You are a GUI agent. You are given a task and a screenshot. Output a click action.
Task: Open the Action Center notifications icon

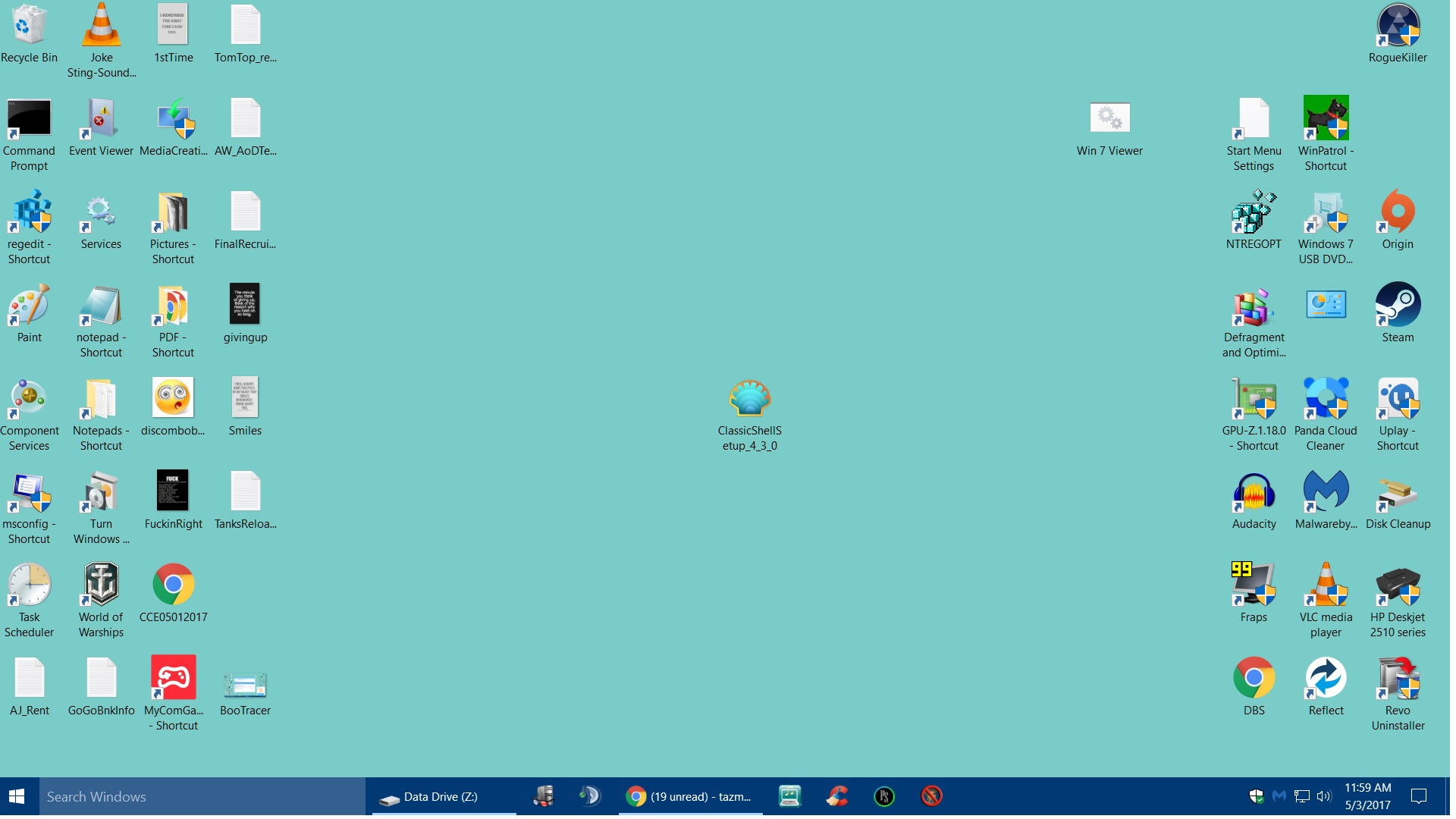1418,797
